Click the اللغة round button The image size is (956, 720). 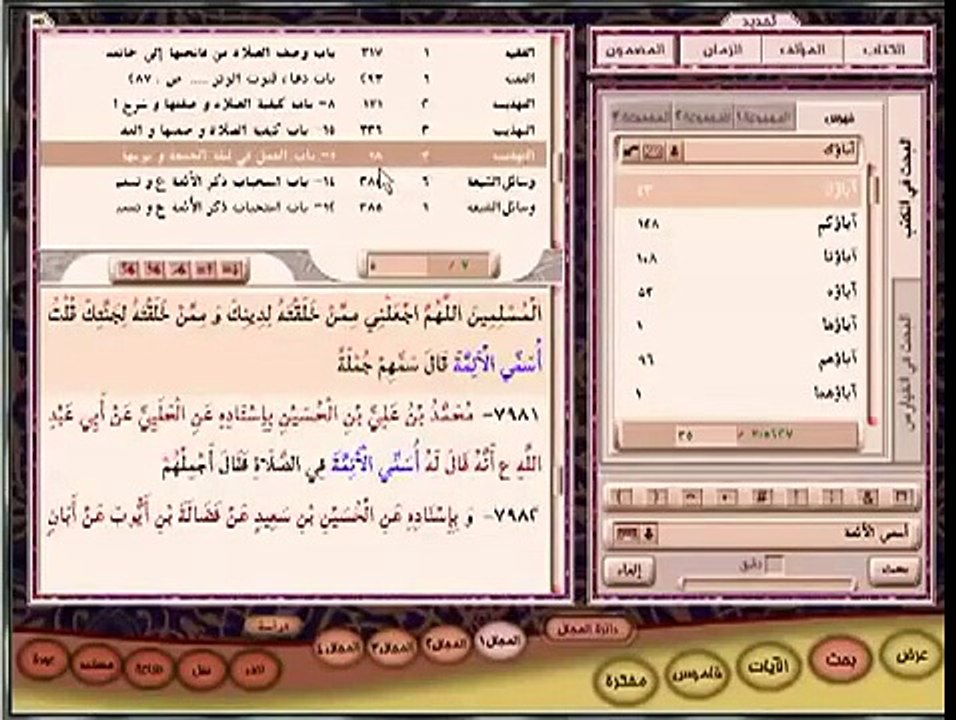tap(253, 670)
